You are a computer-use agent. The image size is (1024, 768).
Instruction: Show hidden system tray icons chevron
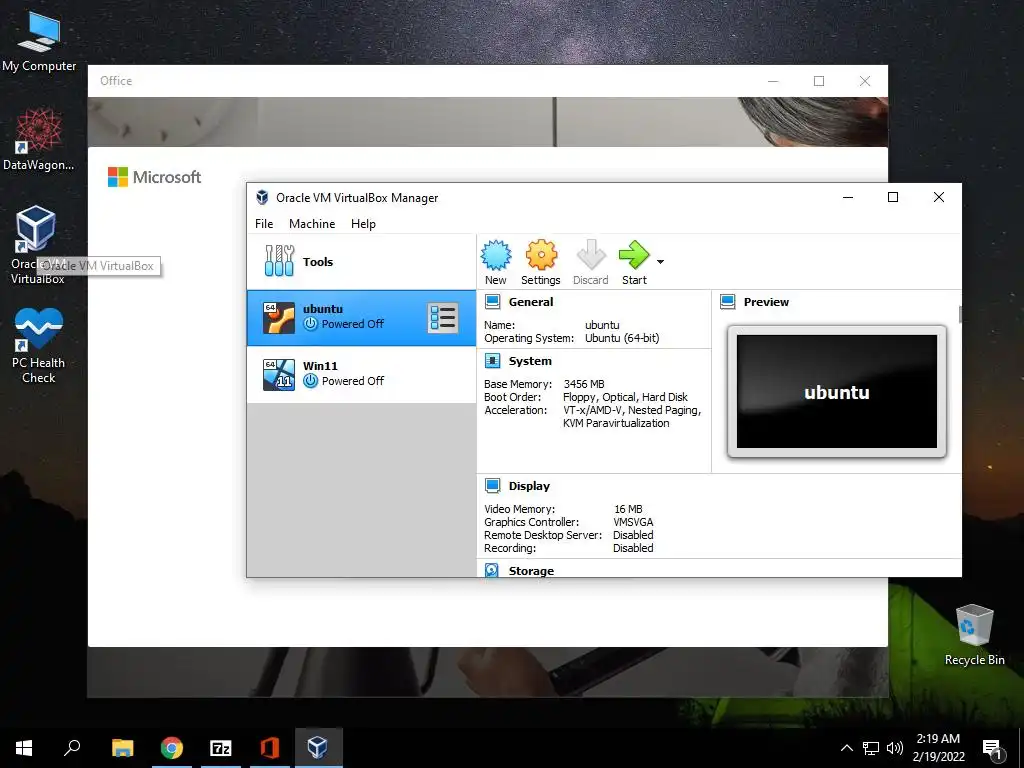coord(846,748)
